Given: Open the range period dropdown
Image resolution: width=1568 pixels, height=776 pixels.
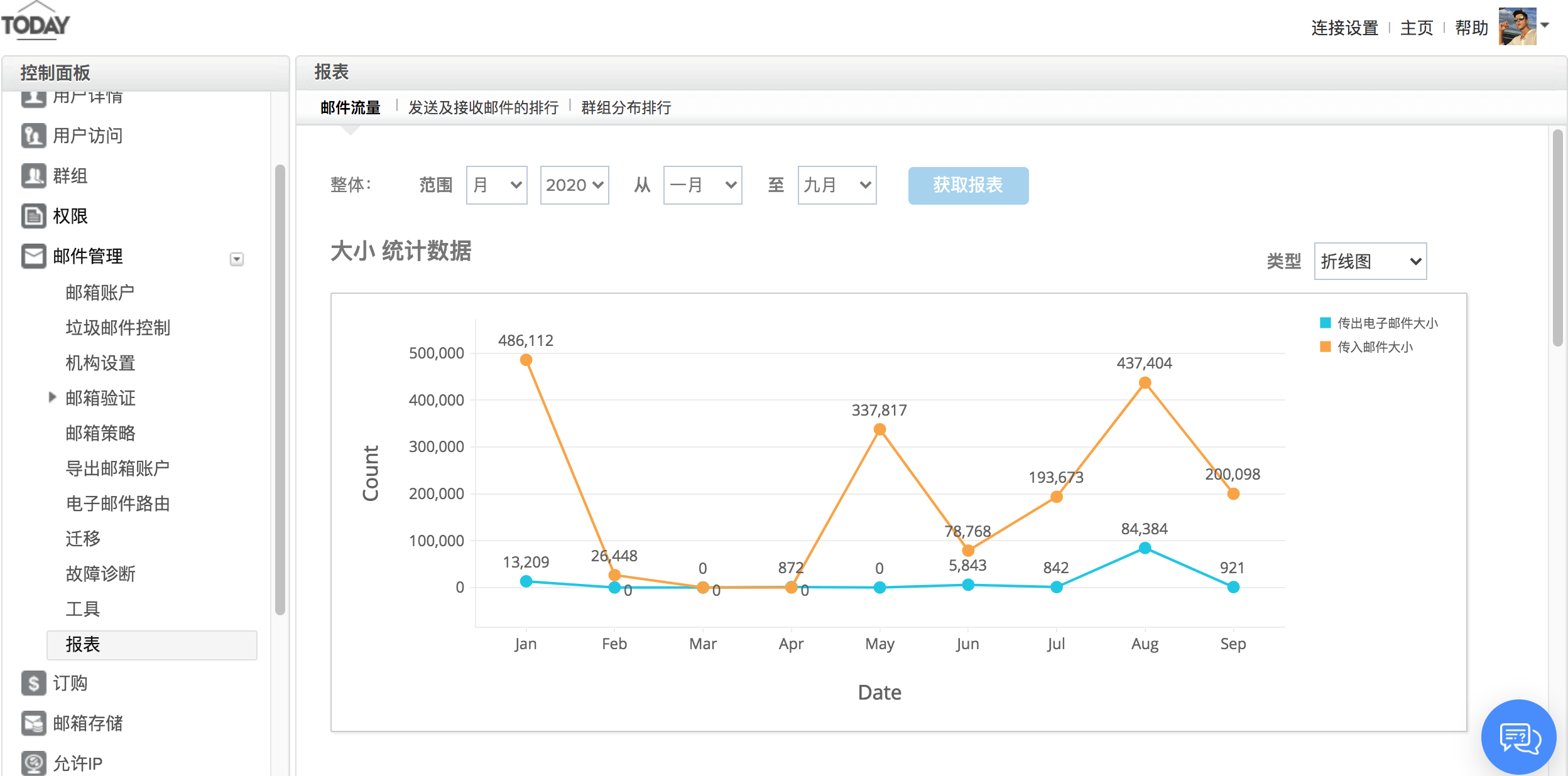Looking at the screenshot, I should [x=496, y=185].
